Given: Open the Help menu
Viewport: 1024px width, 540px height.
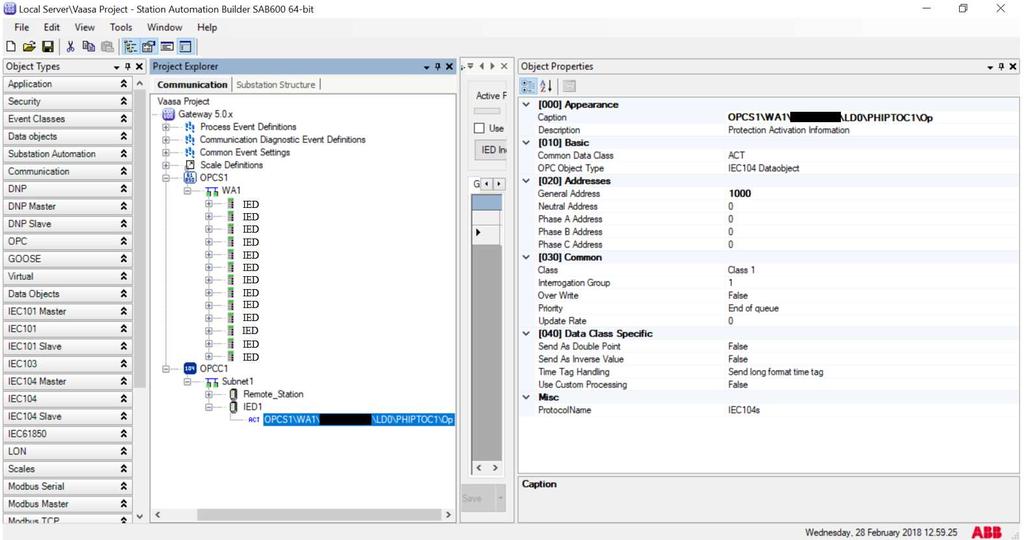Looking at the screenshot, I should pos(207,27).
